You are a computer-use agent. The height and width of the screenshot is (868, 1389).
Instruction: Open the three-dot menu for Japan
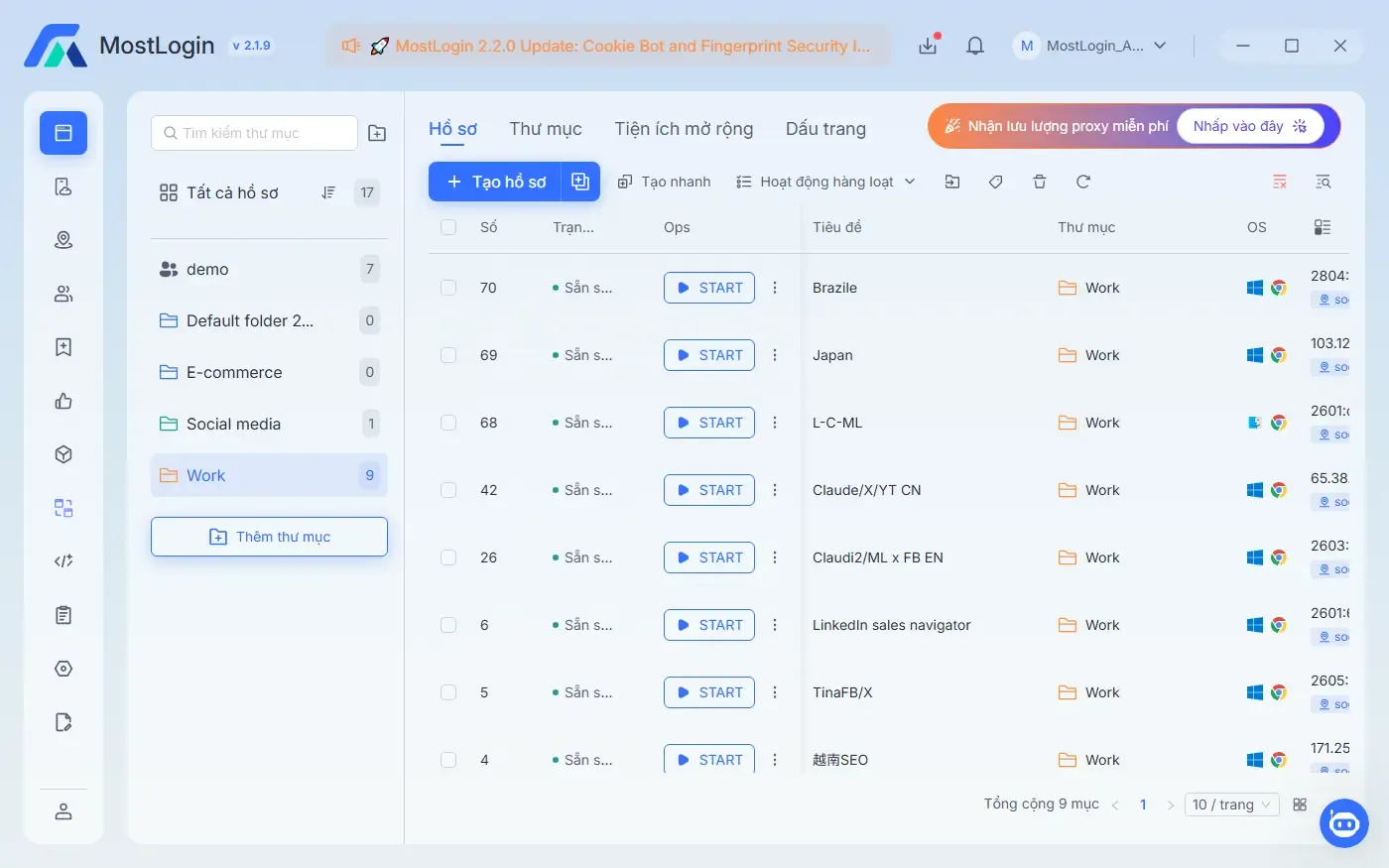tap(775, 355)
